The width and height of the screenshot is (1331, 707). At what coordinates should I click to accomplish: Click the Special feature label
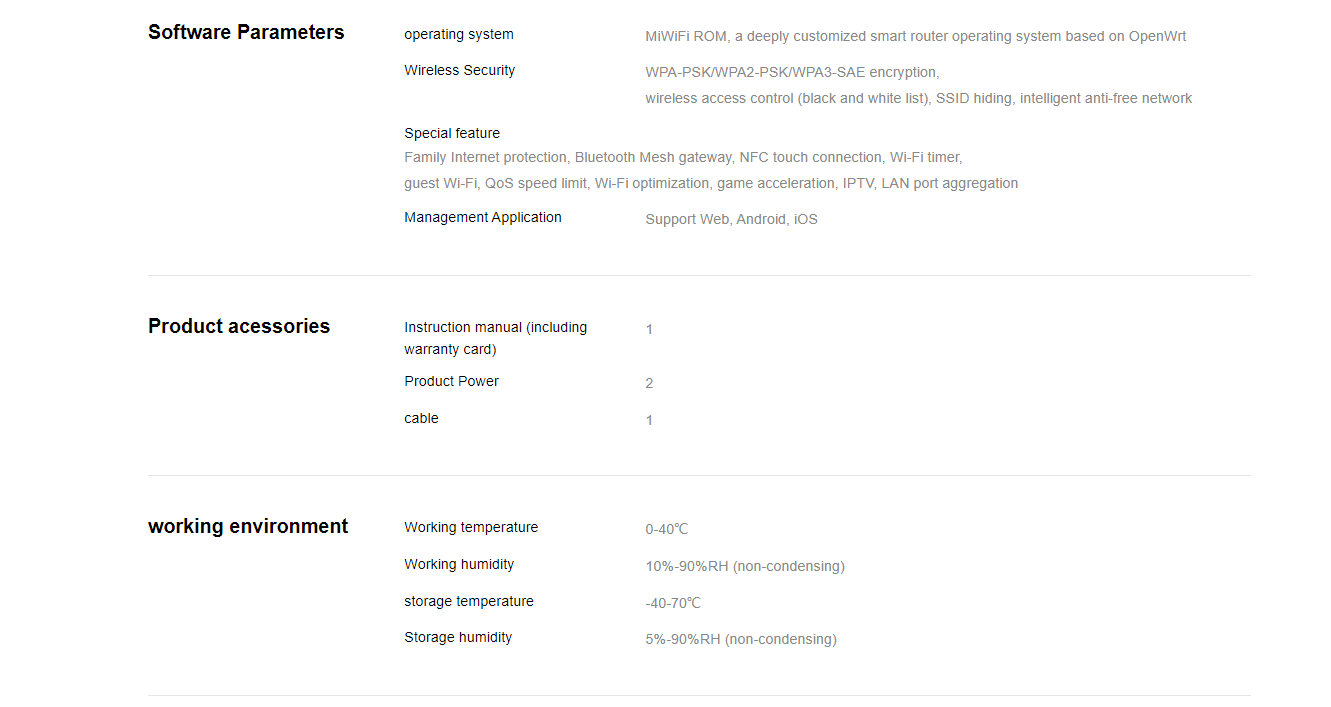452,133
